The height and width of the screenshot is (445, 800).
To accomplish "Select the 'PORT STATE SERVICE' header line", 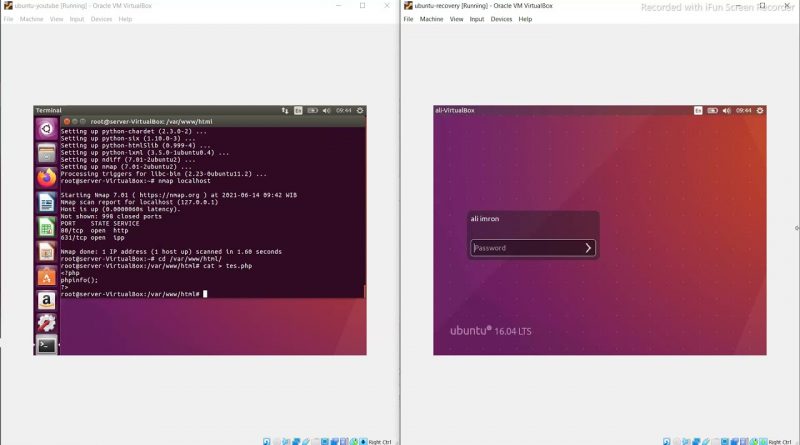I will point(99,224).
